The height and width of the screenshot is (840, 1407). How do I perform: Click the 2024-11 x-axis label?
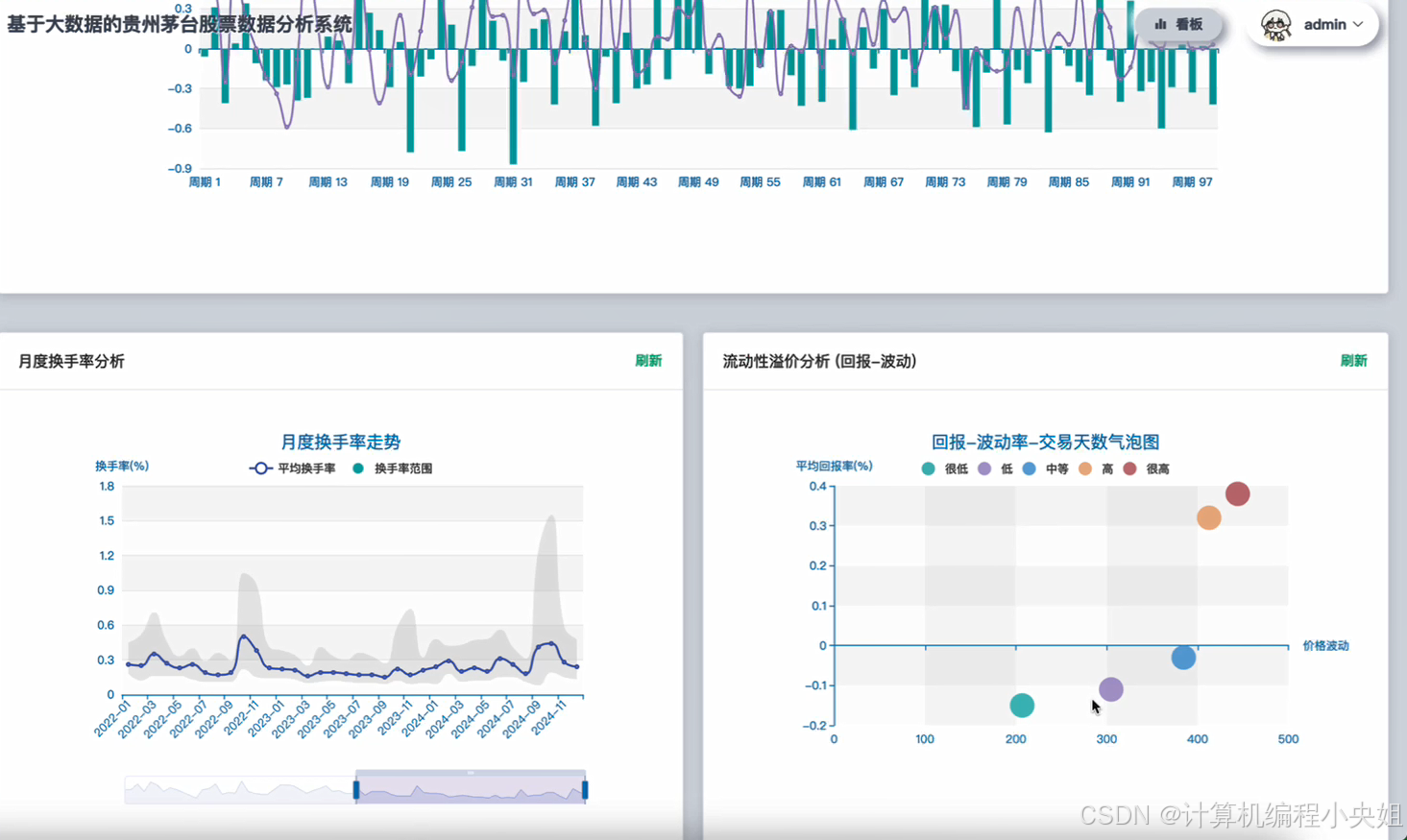[549, 719]
